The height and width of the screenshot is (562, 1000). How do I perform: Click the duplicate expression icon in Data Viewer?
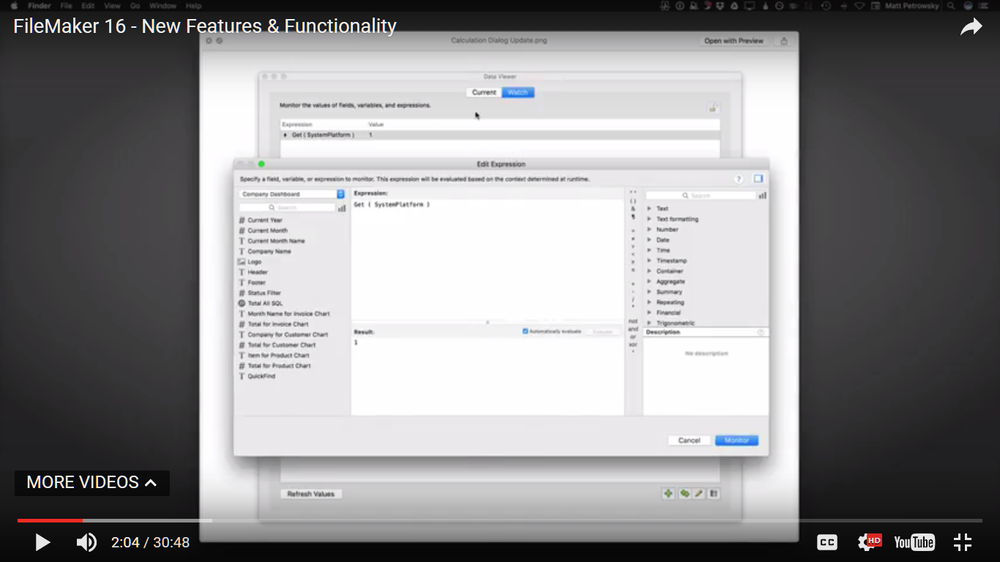coord(684,494)
